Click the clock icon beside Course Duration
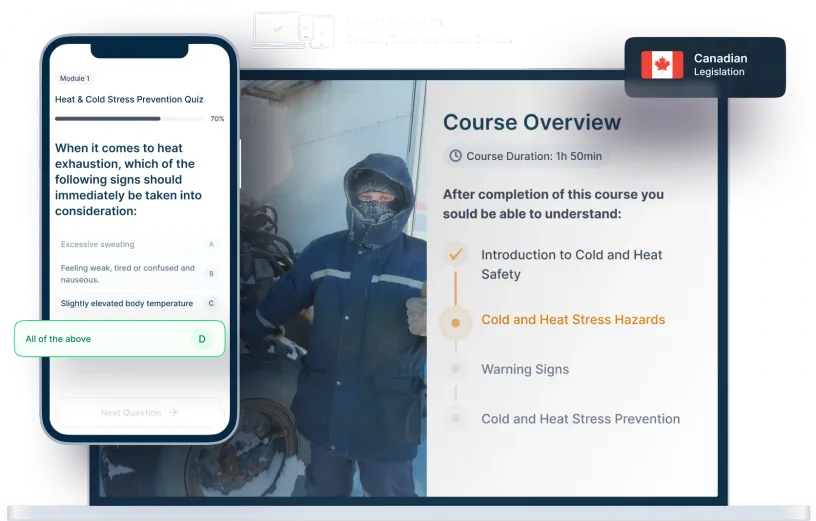 (455, 156)
